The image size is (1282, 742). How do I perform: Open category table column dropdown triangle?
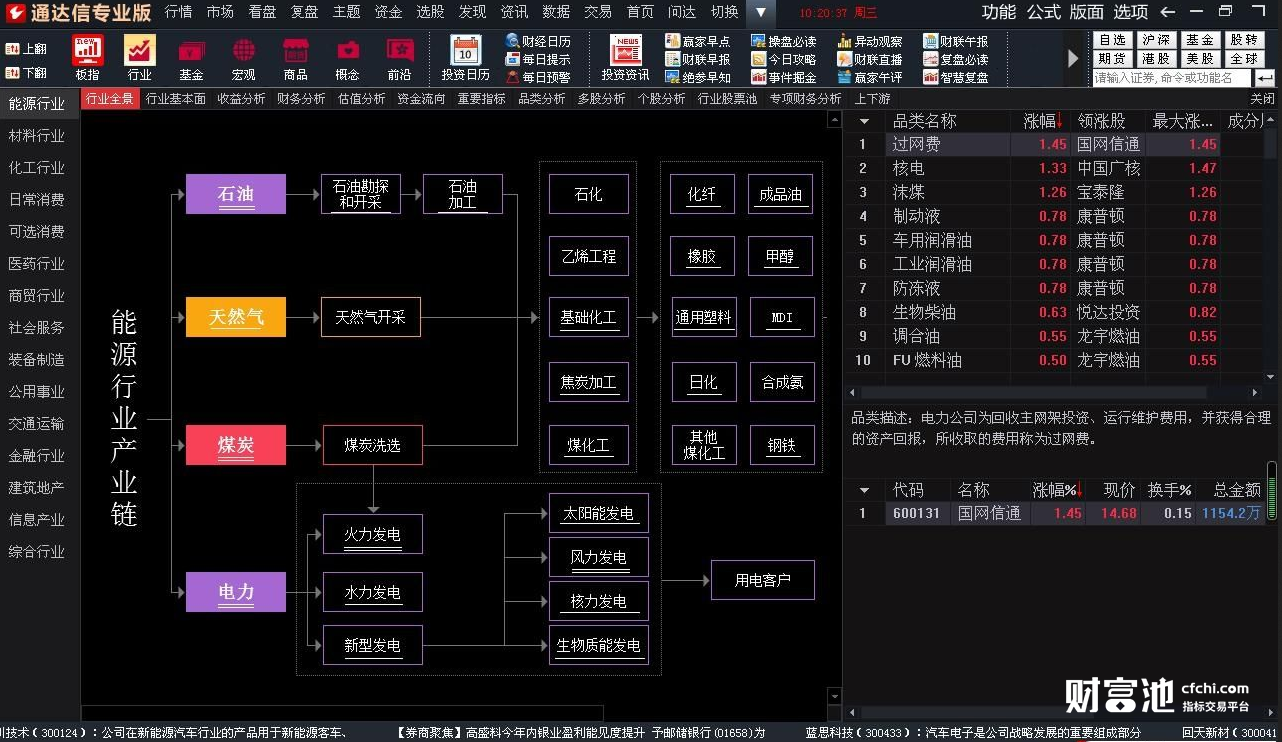(x=864, y=121)
